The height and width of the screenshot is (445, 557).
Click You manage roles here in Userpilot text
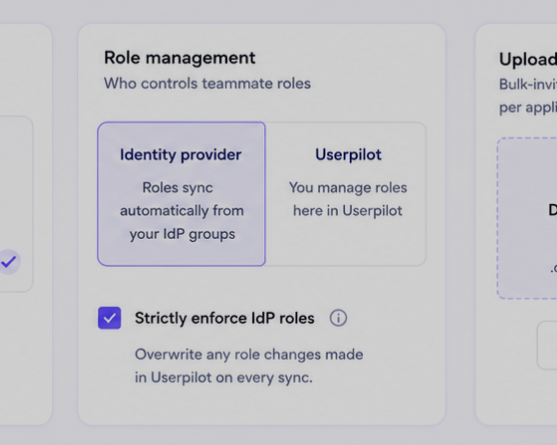(x=348, y=199)
